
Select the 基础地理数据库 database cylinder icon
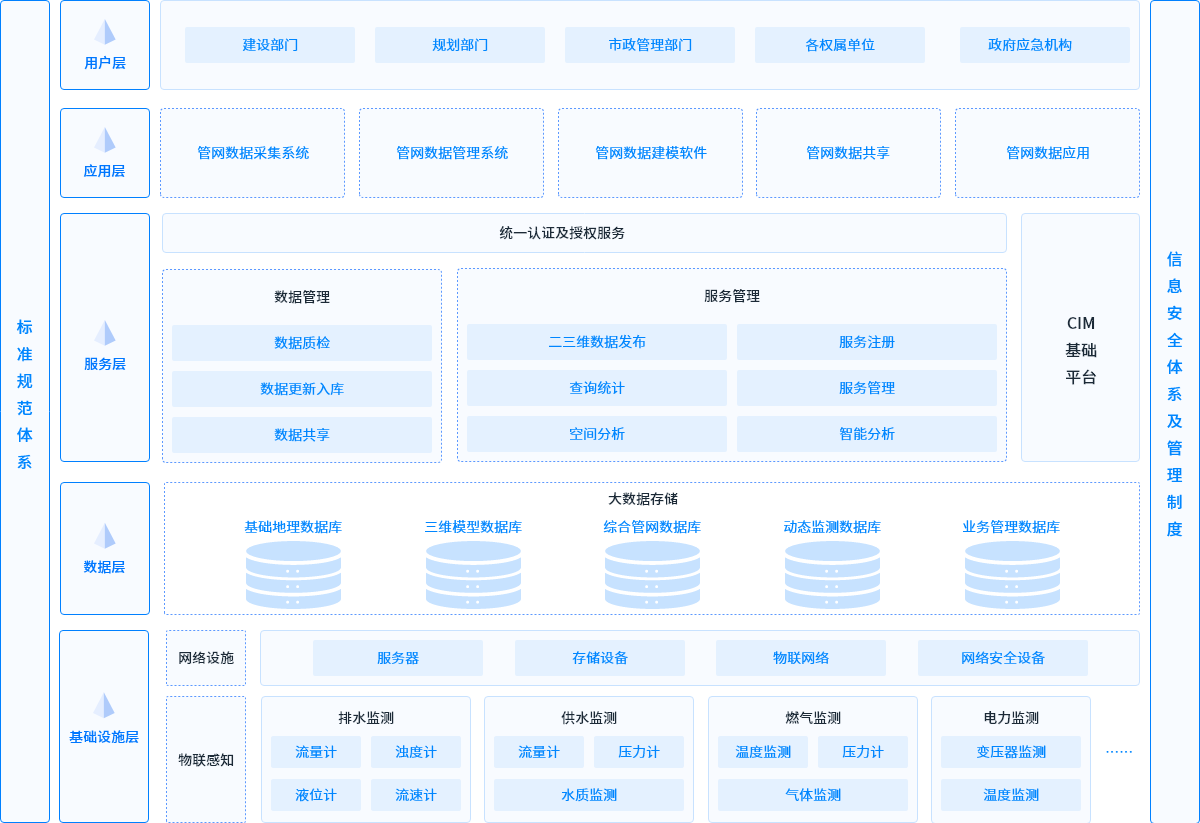click(x=293, y=575)
